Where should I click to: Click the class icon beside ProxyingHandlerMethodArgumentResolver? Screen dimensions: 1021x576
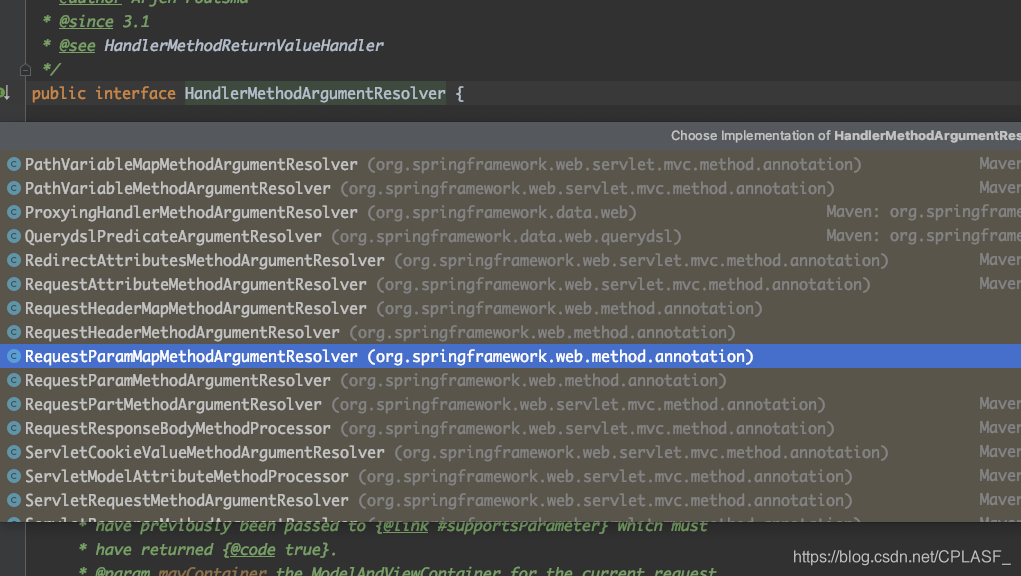pyautogui.click(x=14, y=213)
